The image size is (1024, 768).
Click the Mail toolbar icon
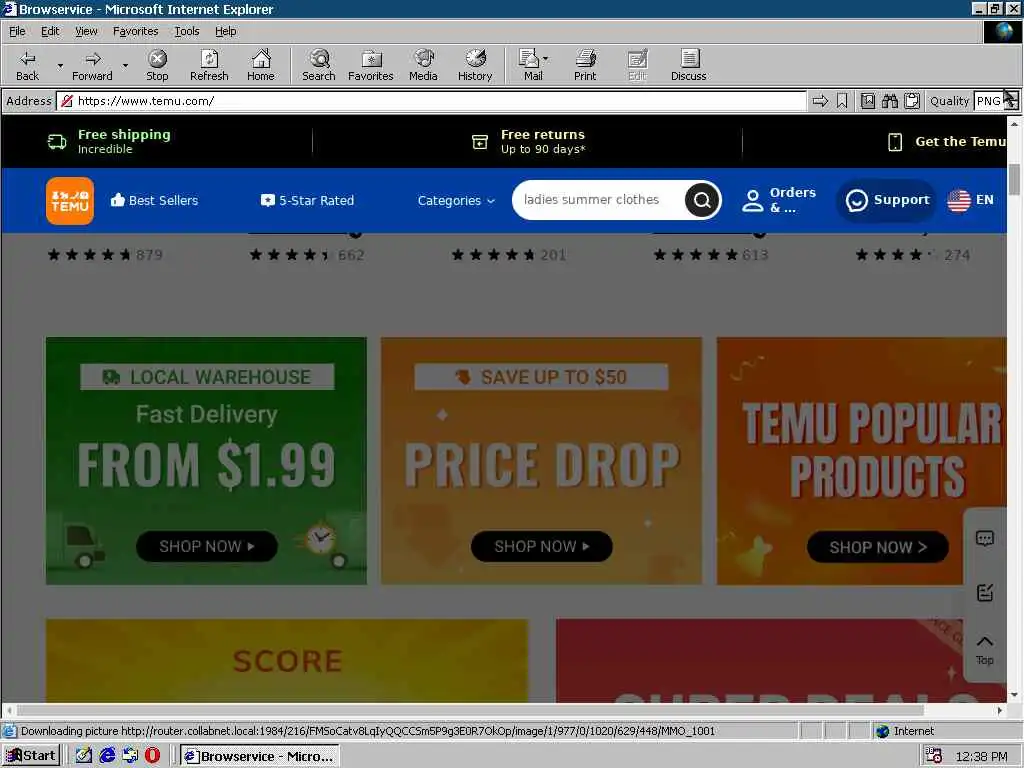point(530,65)
